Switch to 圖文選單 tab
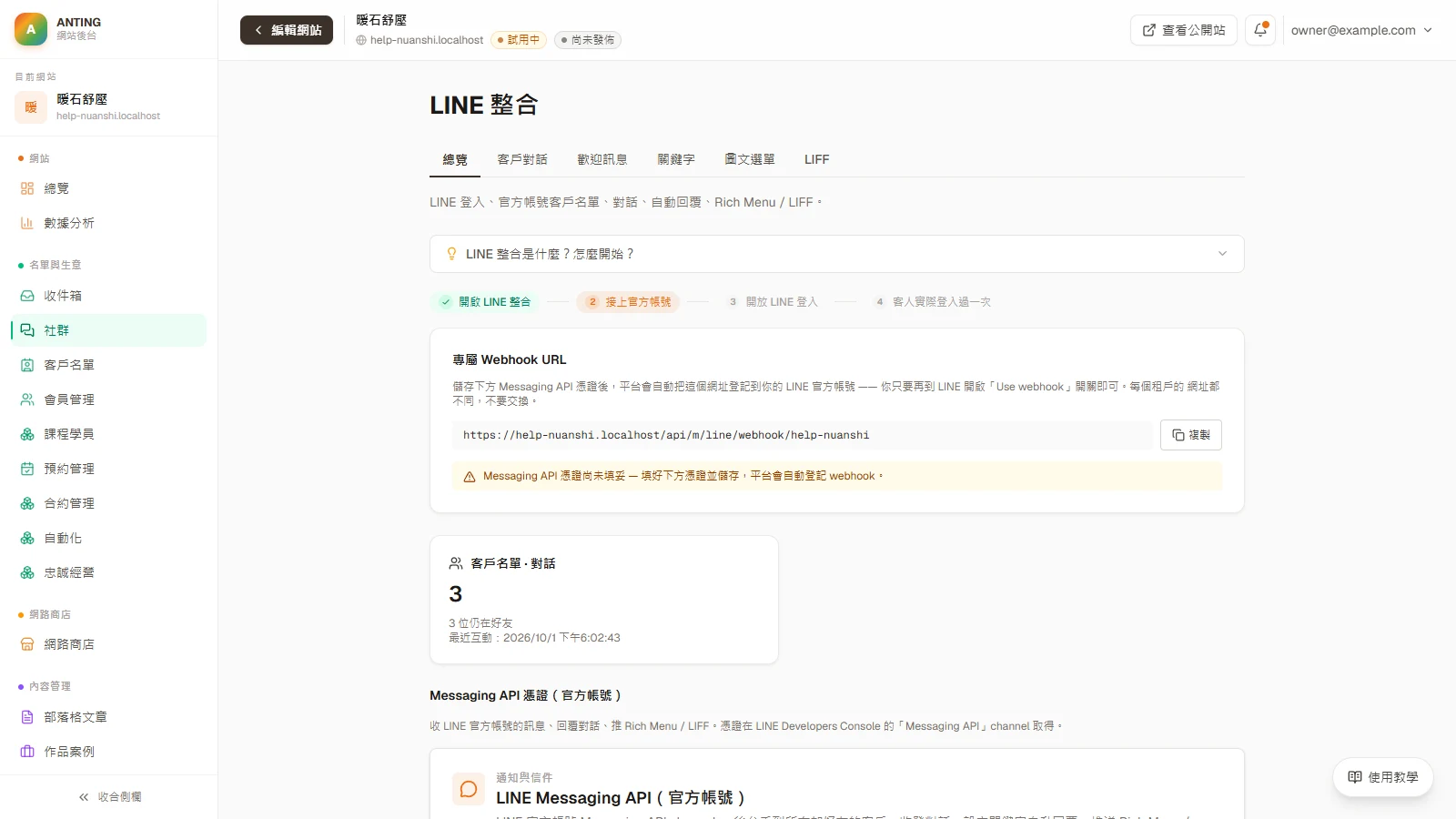Viewport: 1456px width, 819px height. coord(750,159)
